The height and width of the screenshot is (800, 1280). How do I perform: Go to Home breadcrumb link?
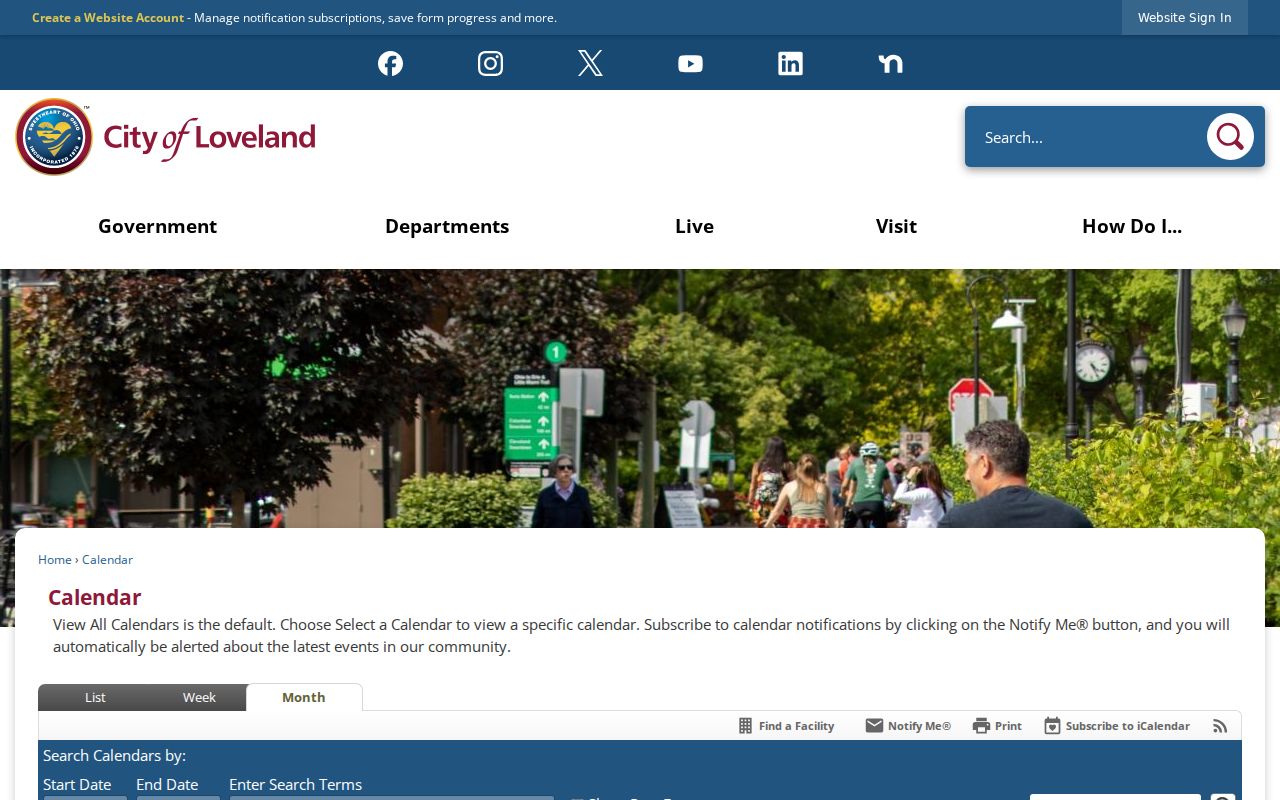coord(55,560)
